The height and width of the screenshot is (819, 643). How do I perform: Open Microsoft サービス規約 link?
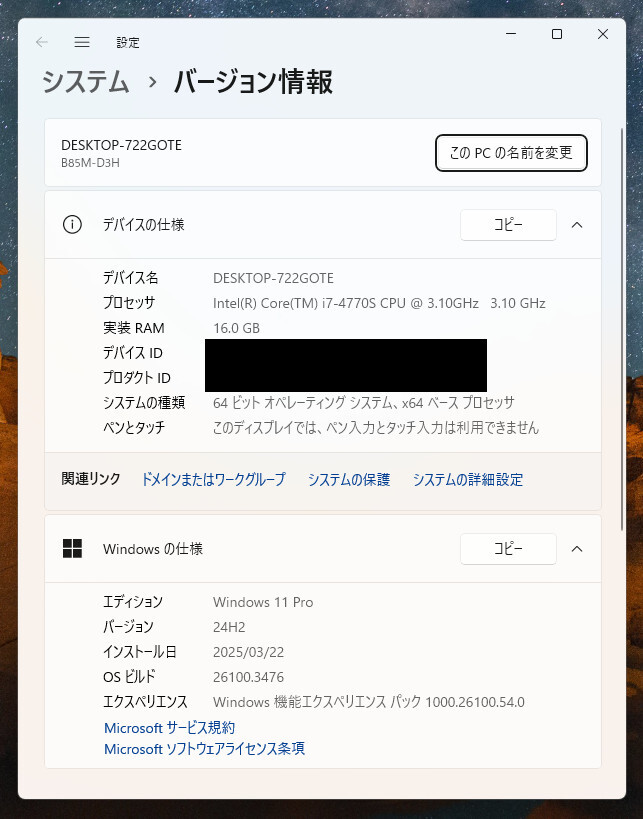(x=170, y=728)
